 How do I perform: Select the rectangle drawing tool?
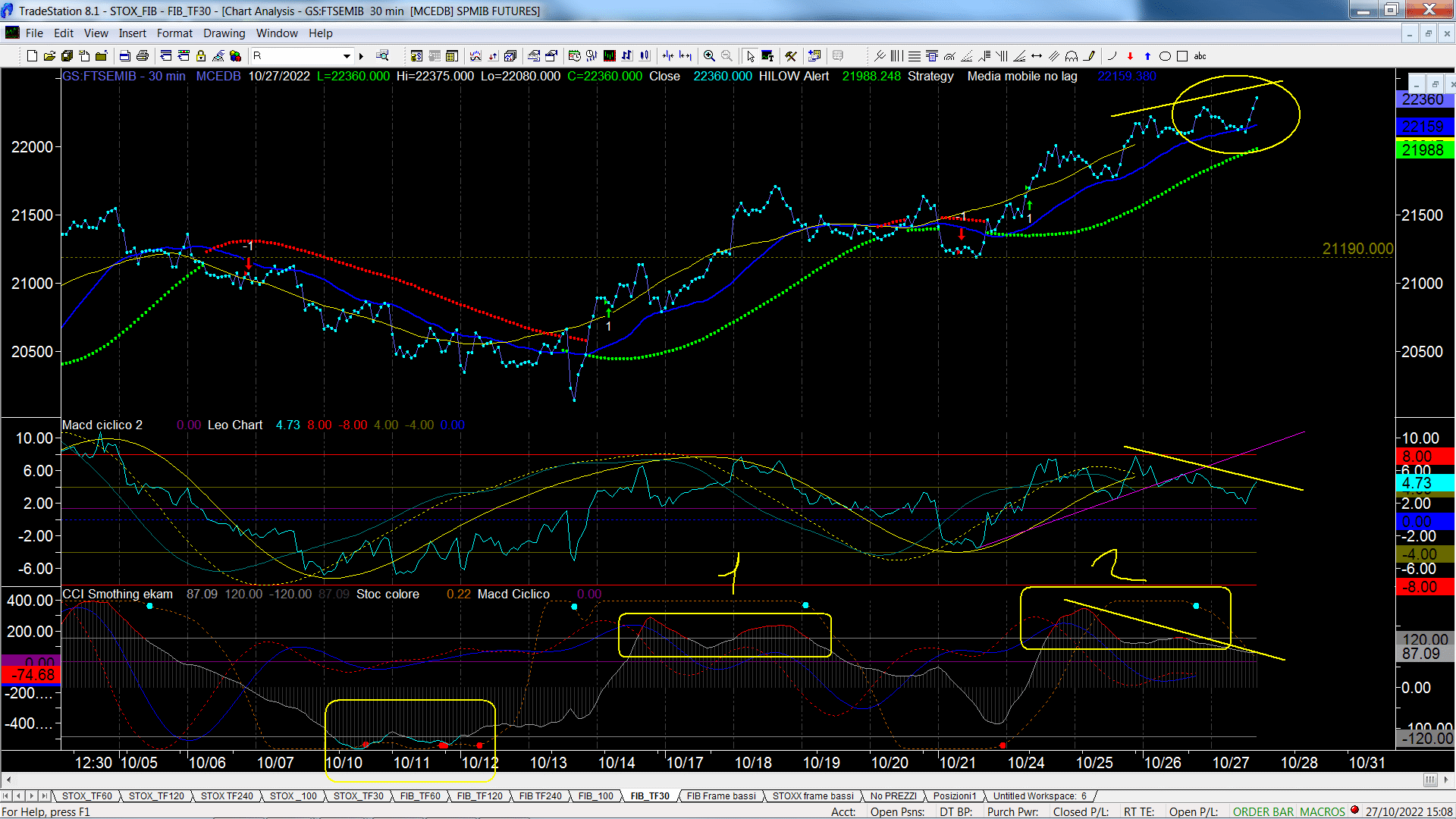coord(1182,56)
